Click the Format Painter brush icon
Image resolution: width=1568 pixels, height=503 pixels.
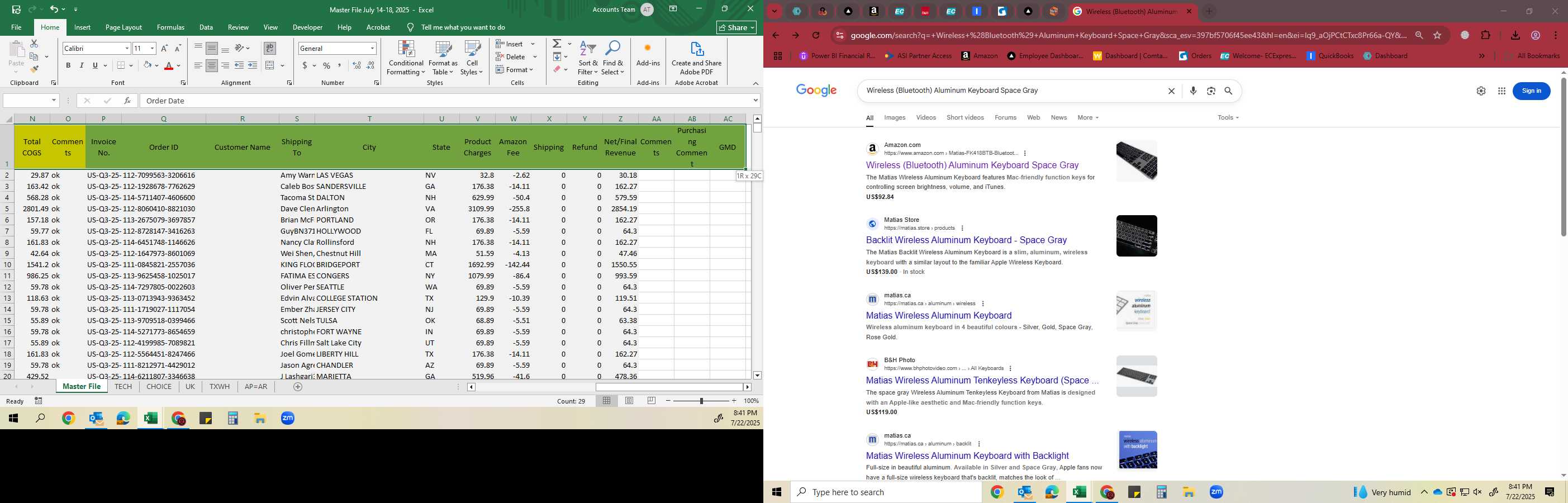click(x=34, y=69)
